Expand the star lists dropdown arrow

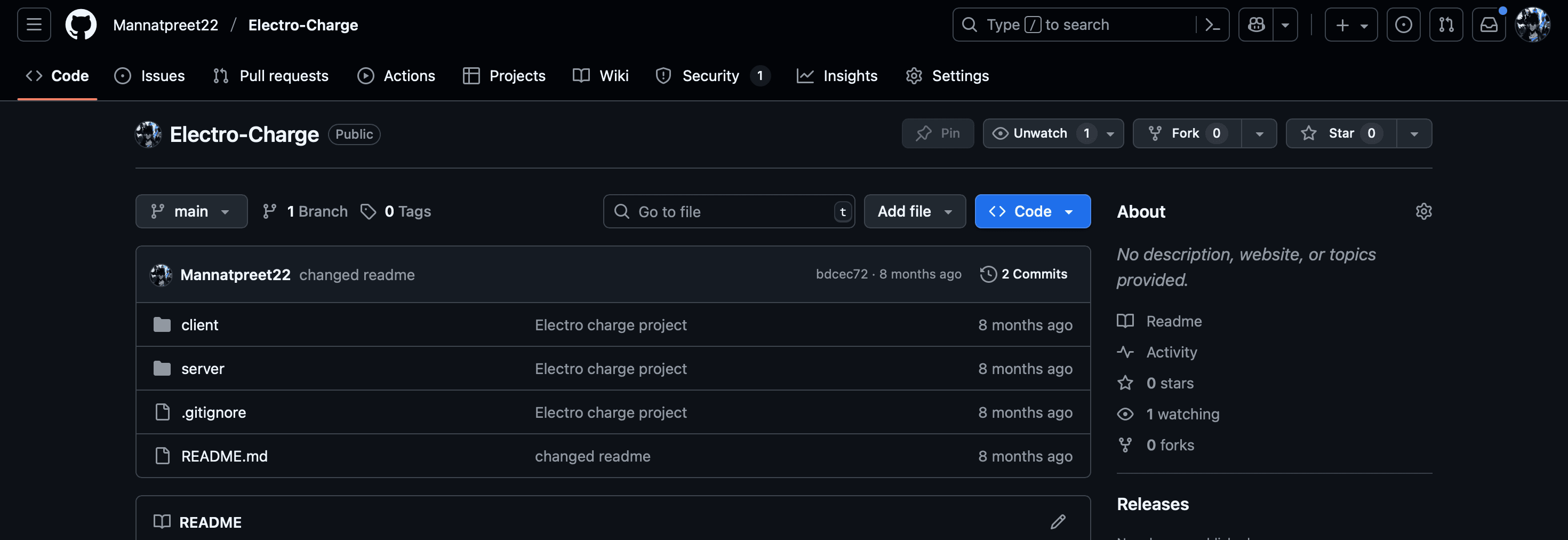(1414, 133)
